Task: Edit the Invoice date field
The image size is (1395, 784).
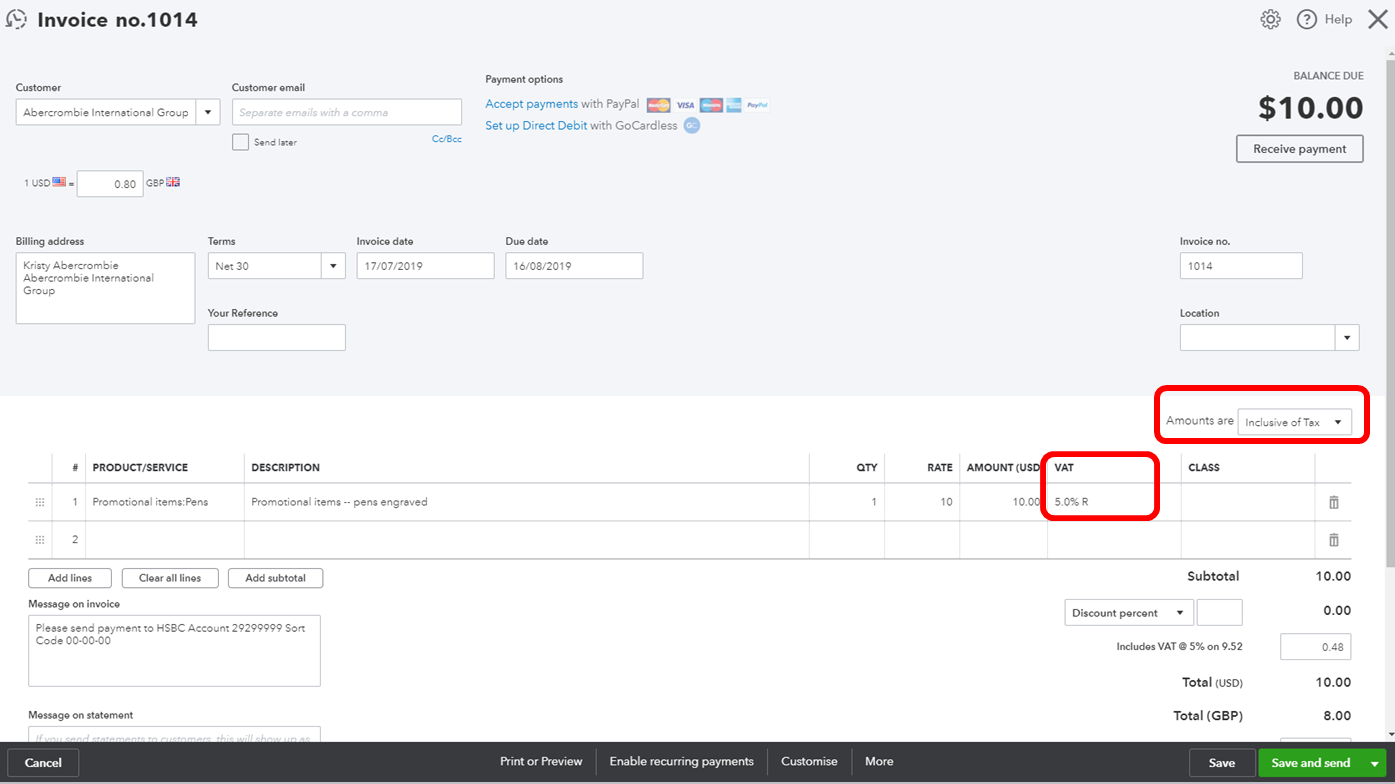Action: tap(425, 266)
